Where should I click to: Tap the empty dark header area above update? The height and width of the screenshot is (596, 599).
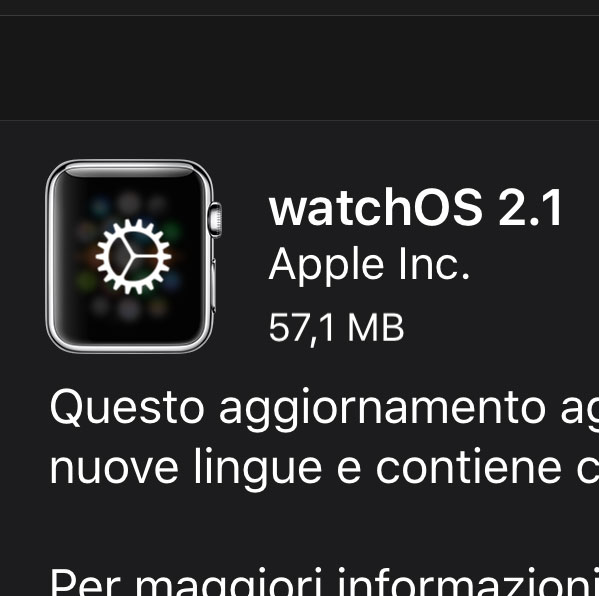tap(300, 68)
